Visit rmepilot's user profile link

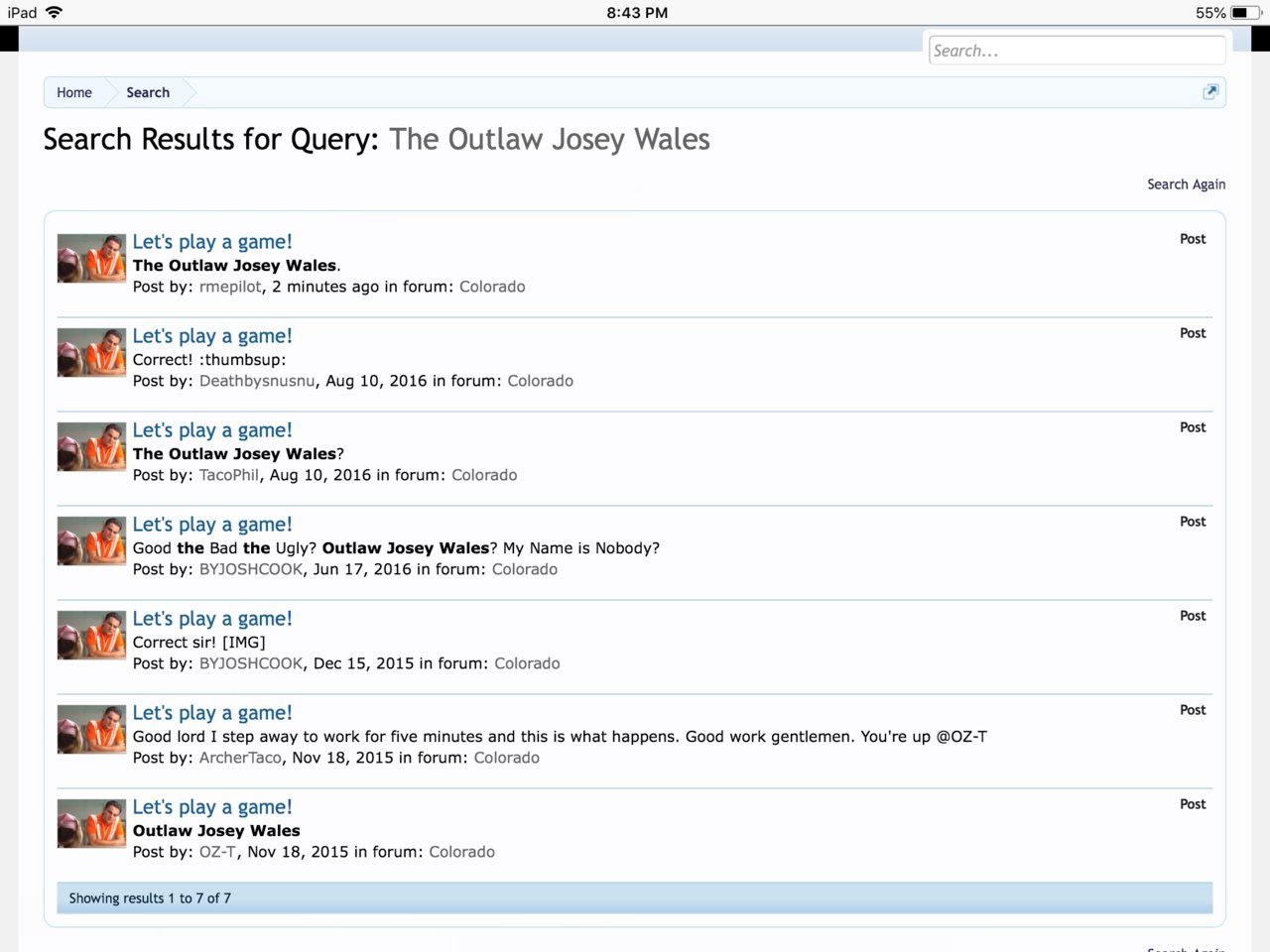point(231,287)
